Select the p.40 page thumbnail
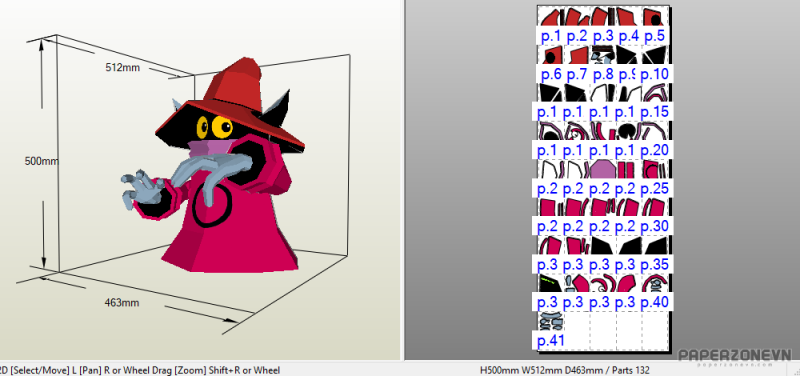Screen dimensions: 800x376 (x=655, y=293)
